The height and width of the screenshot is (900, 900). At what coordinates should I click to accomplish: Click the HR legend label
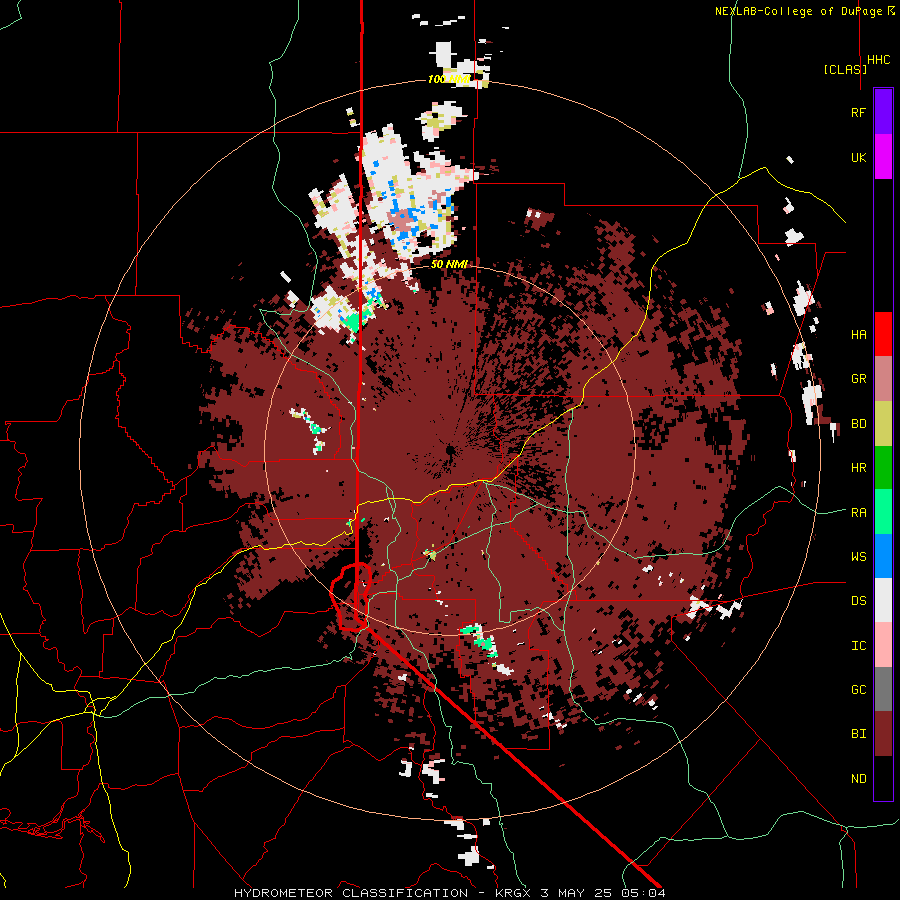(859, 468)
